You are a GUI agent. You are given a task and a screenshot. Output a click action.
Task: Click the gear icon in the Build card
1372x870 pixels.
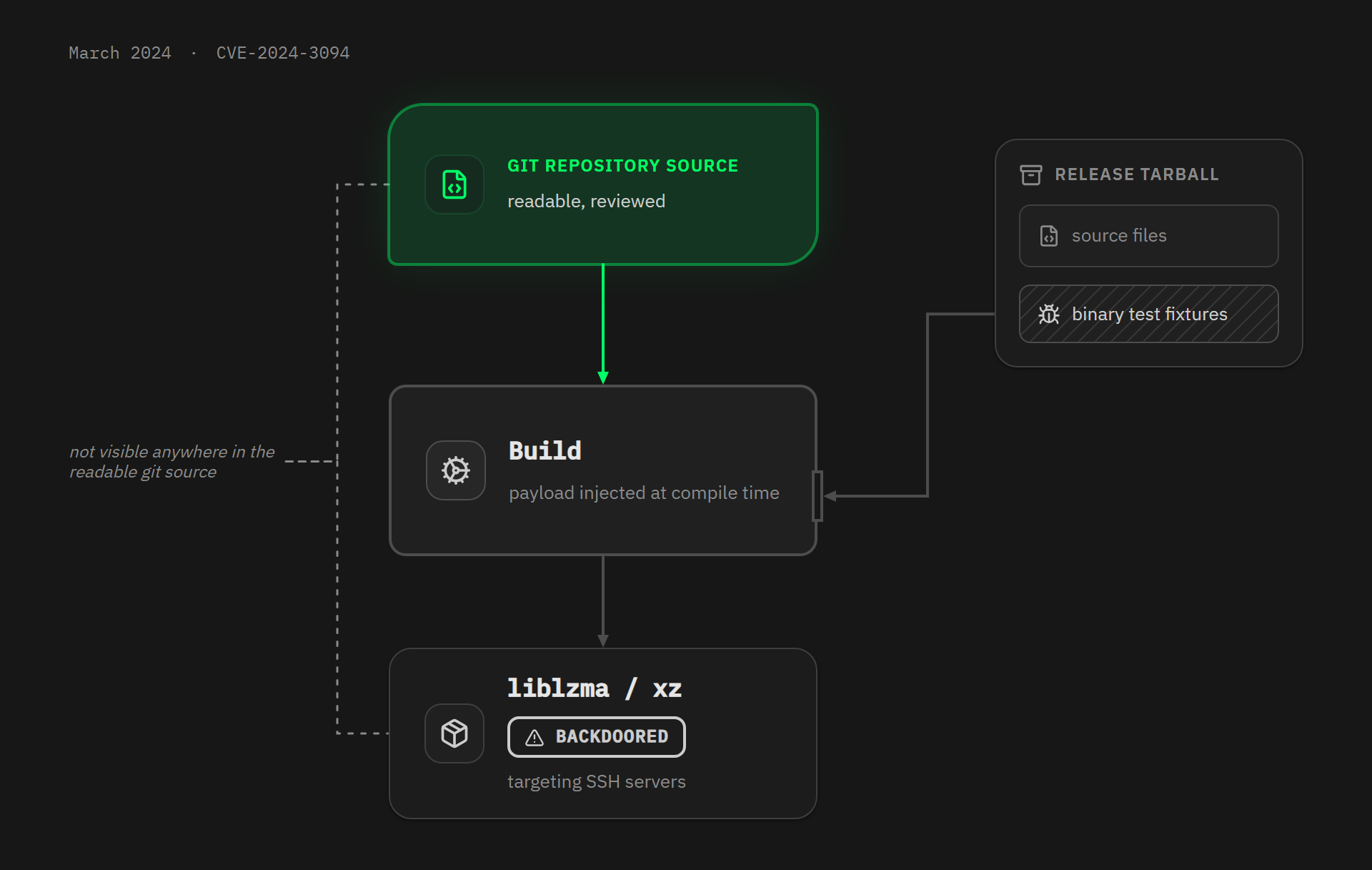[x=456, y=470]
